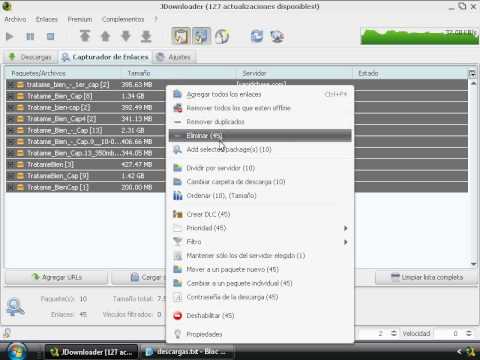This screenshot has height=360, width=480.
Task: Expand package Tratame_bien-cap [2]
Action: 11,107
